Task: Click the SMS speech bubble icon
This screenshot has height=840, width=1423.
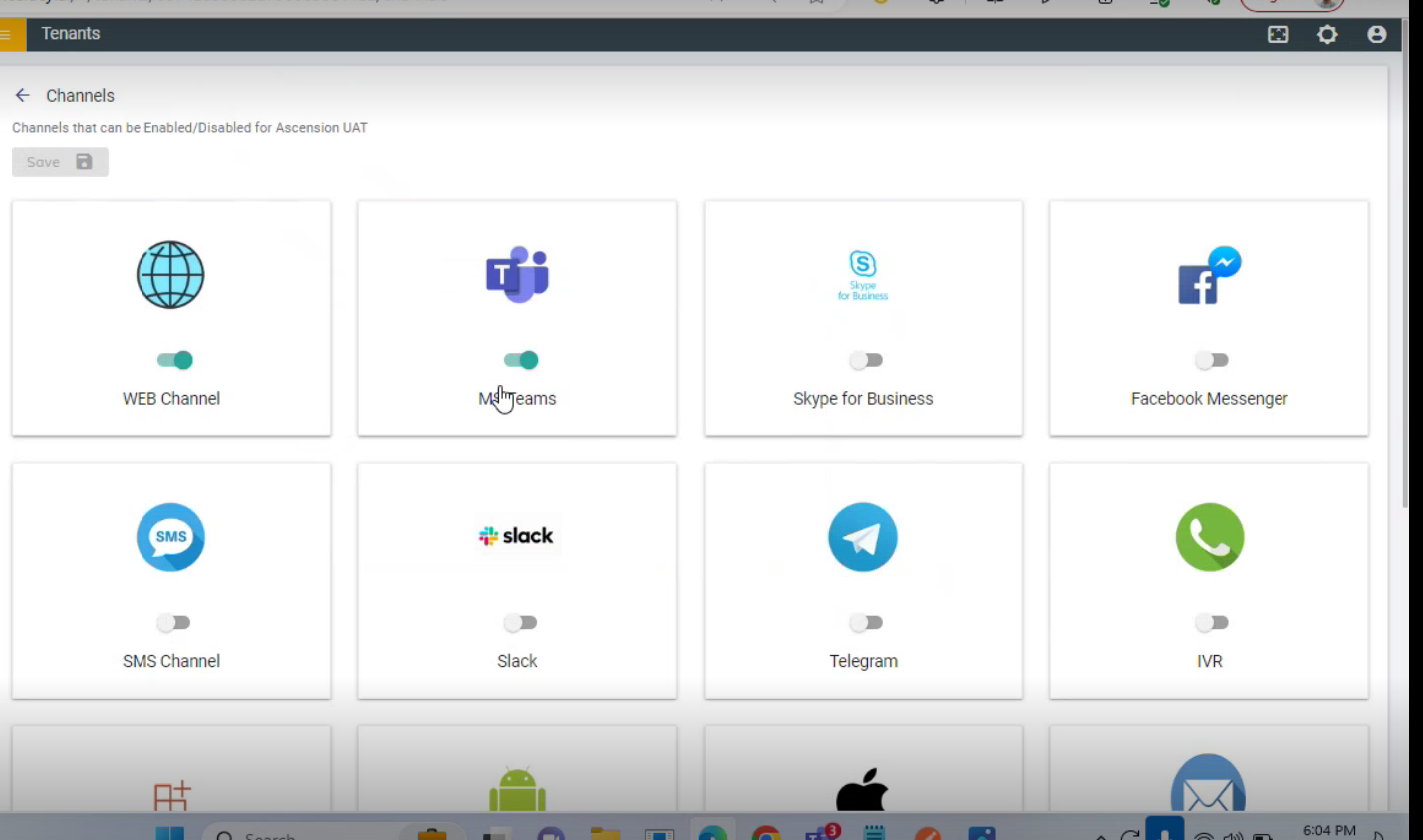Action: pos(170,537)
